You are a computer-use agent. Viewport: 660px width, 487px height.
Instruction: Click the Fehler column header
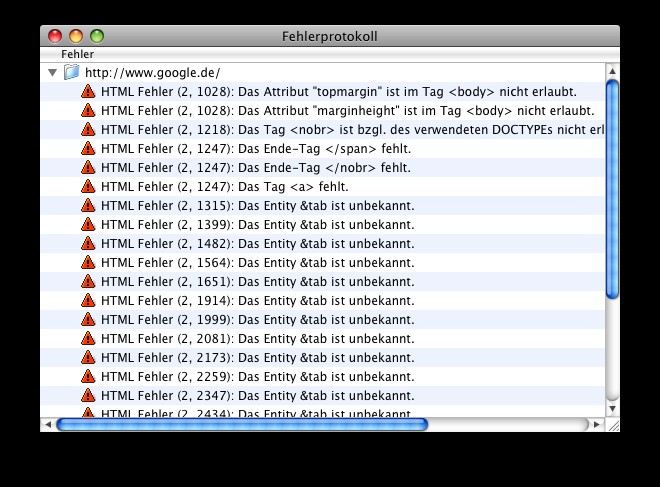pyautogui.click(x=77, y=54)
